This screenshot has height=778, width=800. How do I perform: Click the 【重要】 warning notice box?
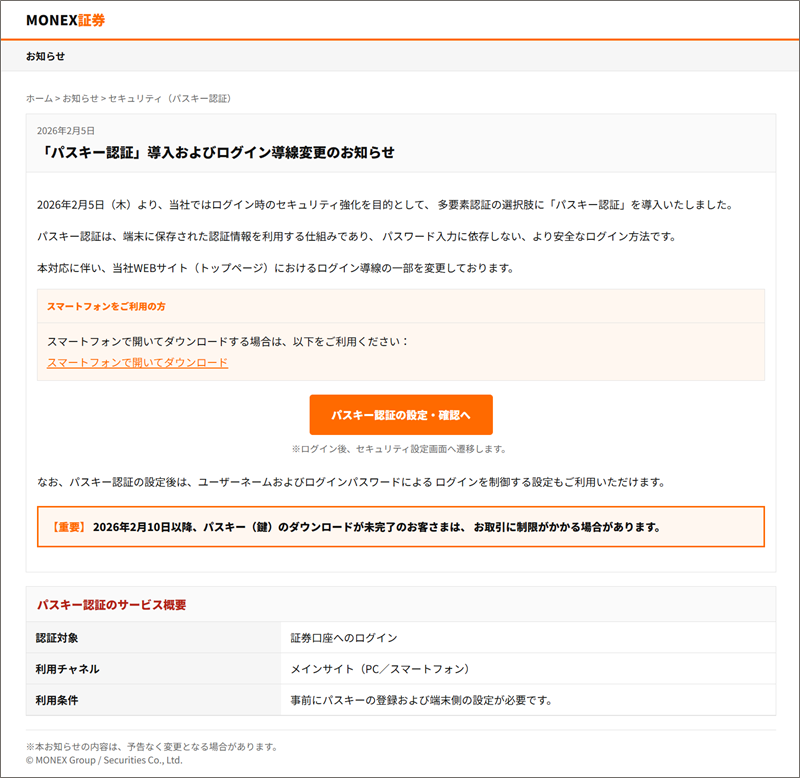[400, 526]
